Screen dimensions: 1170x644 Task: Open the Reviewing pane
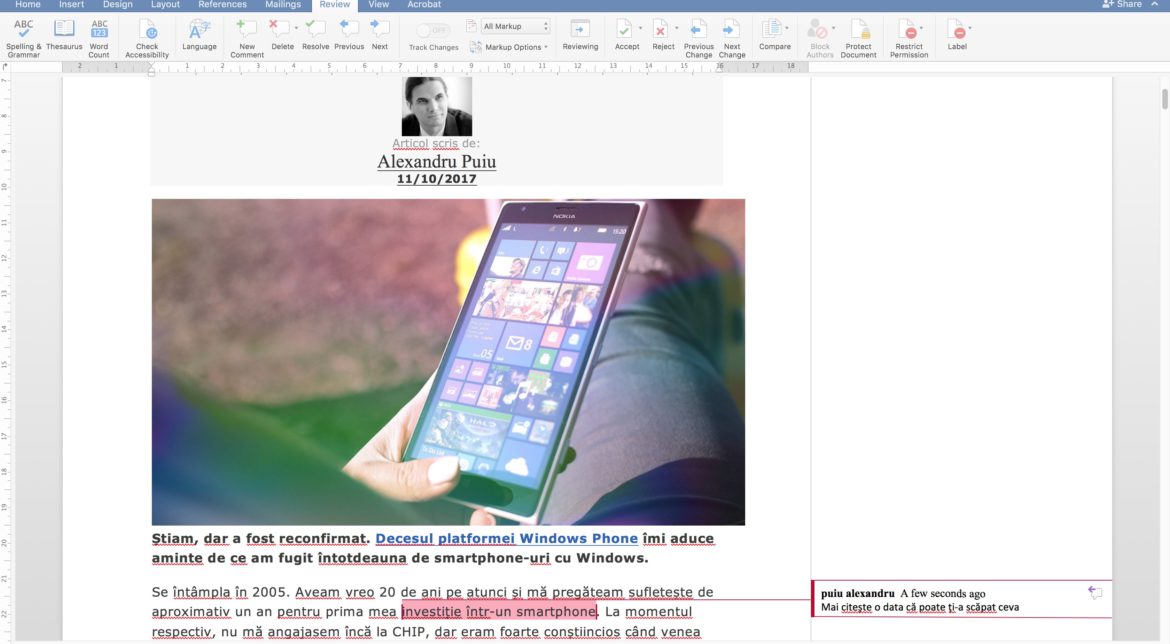tap(580, 35)
